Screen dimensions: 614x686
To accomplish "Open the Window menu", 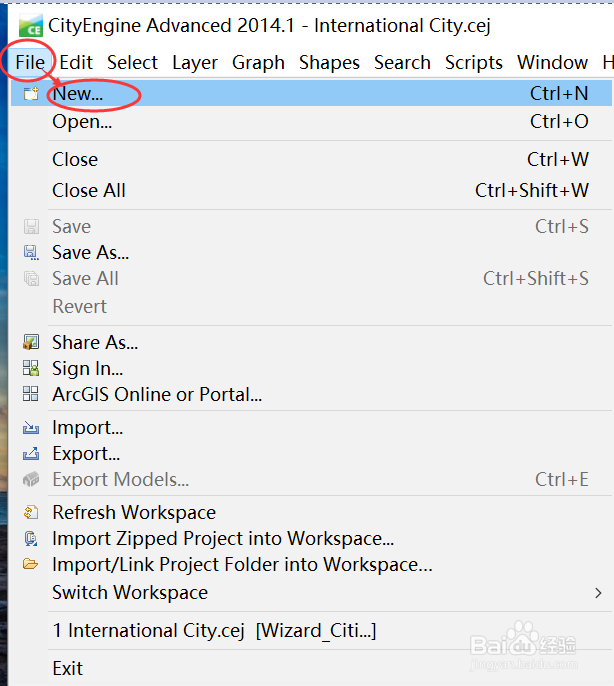I will point(552,62).
